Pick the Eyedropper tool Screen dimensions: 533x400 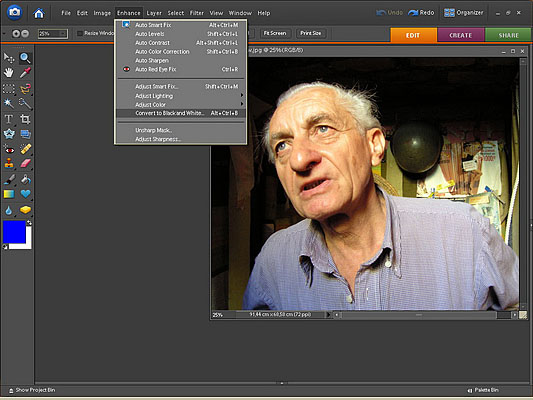click(x=25, y=73)
